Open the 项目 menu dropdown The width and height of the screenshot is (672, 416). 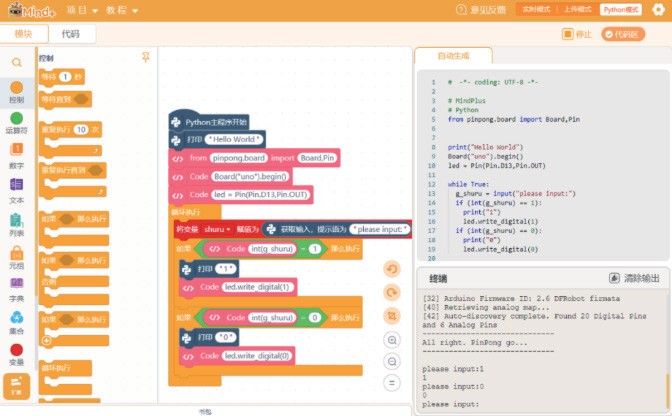pos(82,10)
